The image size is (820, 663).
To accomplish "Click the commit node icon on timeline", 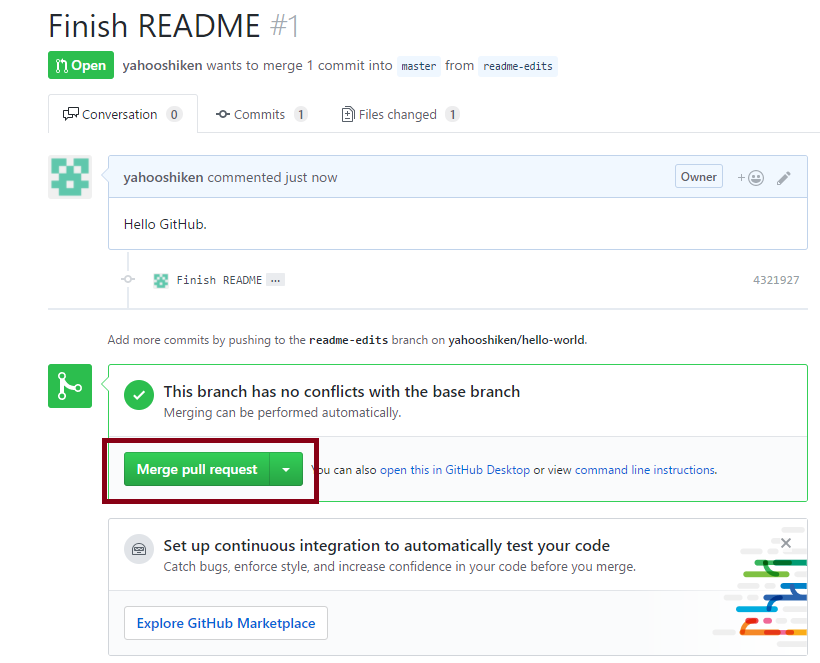I will click(128, 279).
